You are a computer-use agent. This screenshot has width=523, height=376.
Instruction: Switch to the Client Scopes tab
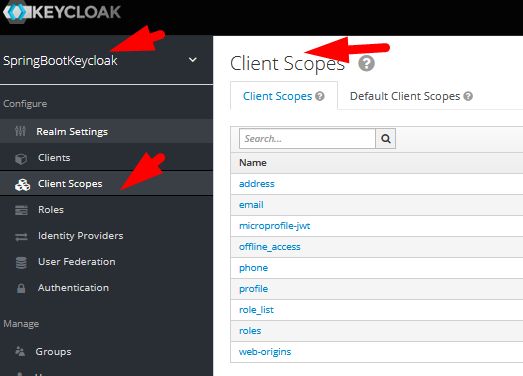pos(278,96)
